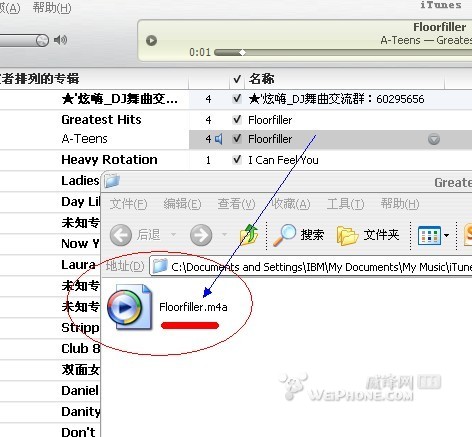The image size is (472, 437).
Task: Open the Back button history dropdown
Action: point(173,235)
